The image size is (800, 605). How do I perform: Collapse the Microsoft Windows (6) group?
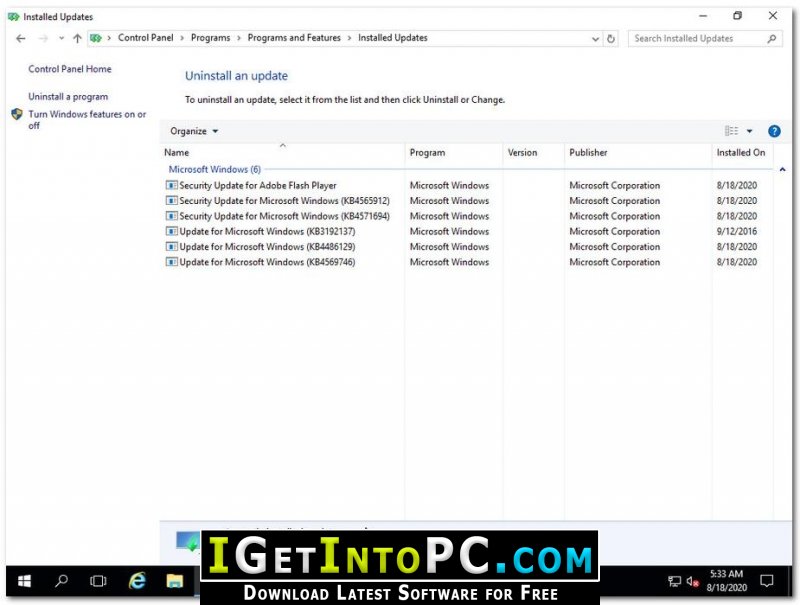782,169
